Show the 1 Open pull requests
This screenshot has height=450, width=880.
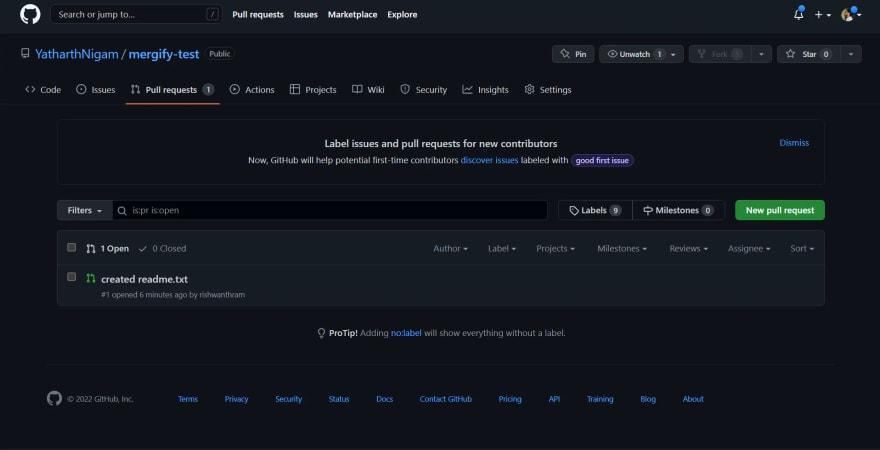pos(107,249)
